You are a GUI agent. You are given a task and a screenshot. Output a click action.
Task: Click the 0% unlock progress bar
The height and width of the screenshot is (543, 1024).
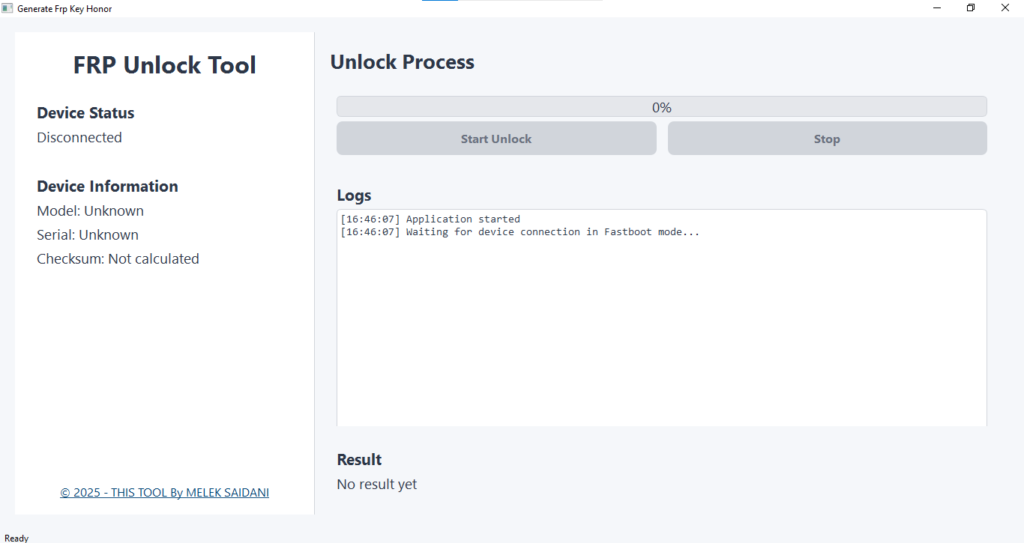[x=661, y=107]
